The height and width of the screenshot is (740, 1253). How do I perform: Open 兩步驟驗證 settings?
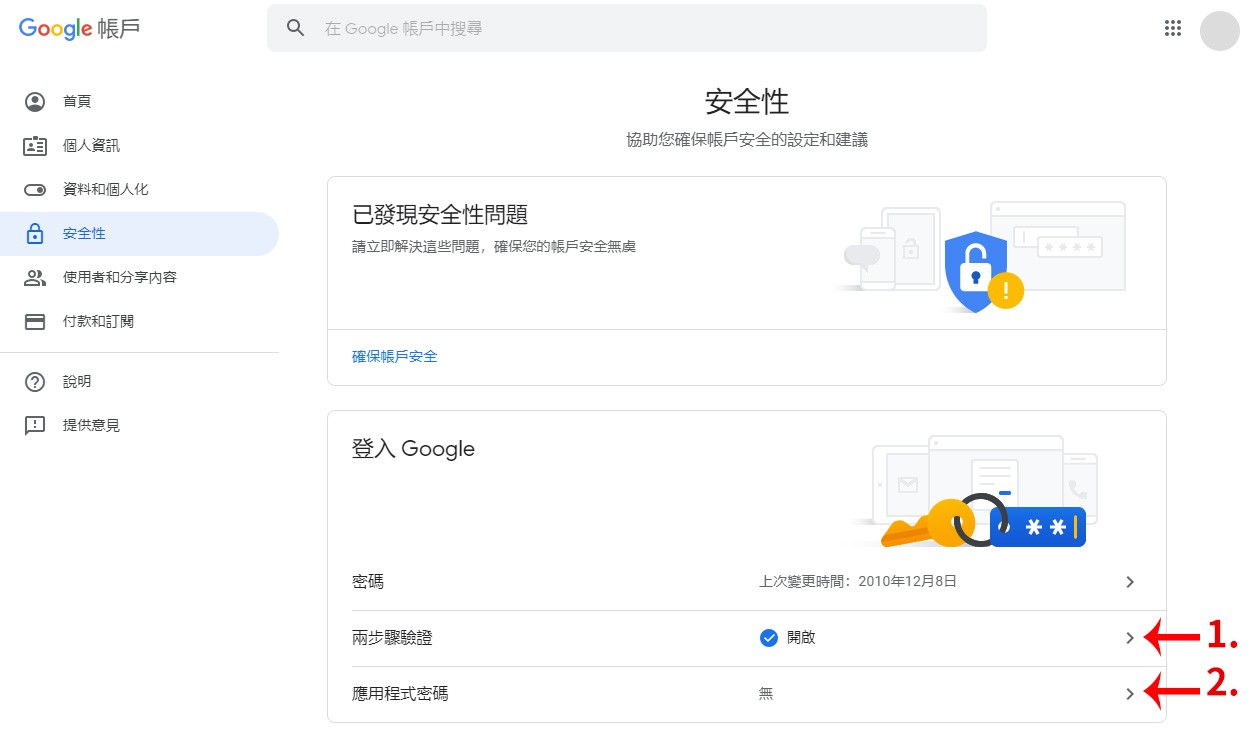click(x=746, y=638)
